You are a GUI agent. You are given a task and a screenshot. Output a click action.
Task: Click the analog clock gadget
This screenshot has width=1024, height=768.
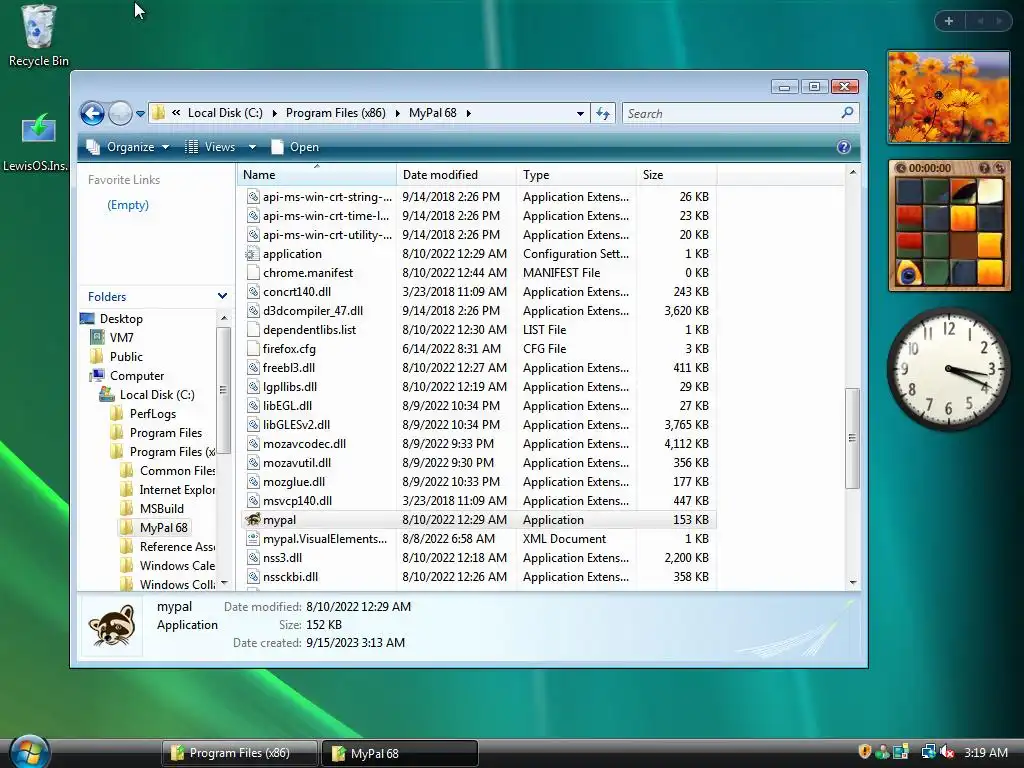(x=949, y=369)
